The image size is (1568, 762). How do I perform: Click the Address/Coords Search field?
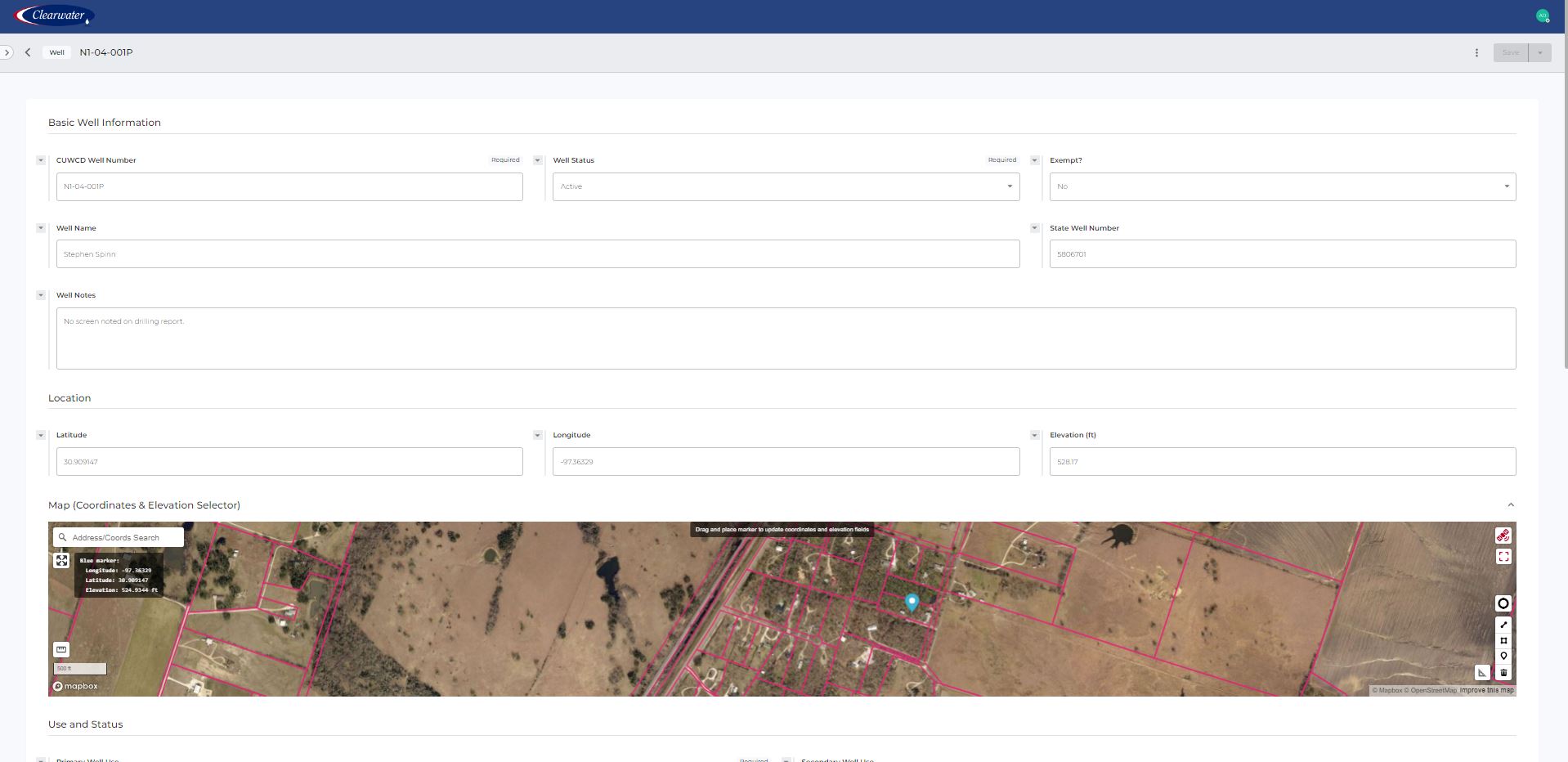coord(119,537)
